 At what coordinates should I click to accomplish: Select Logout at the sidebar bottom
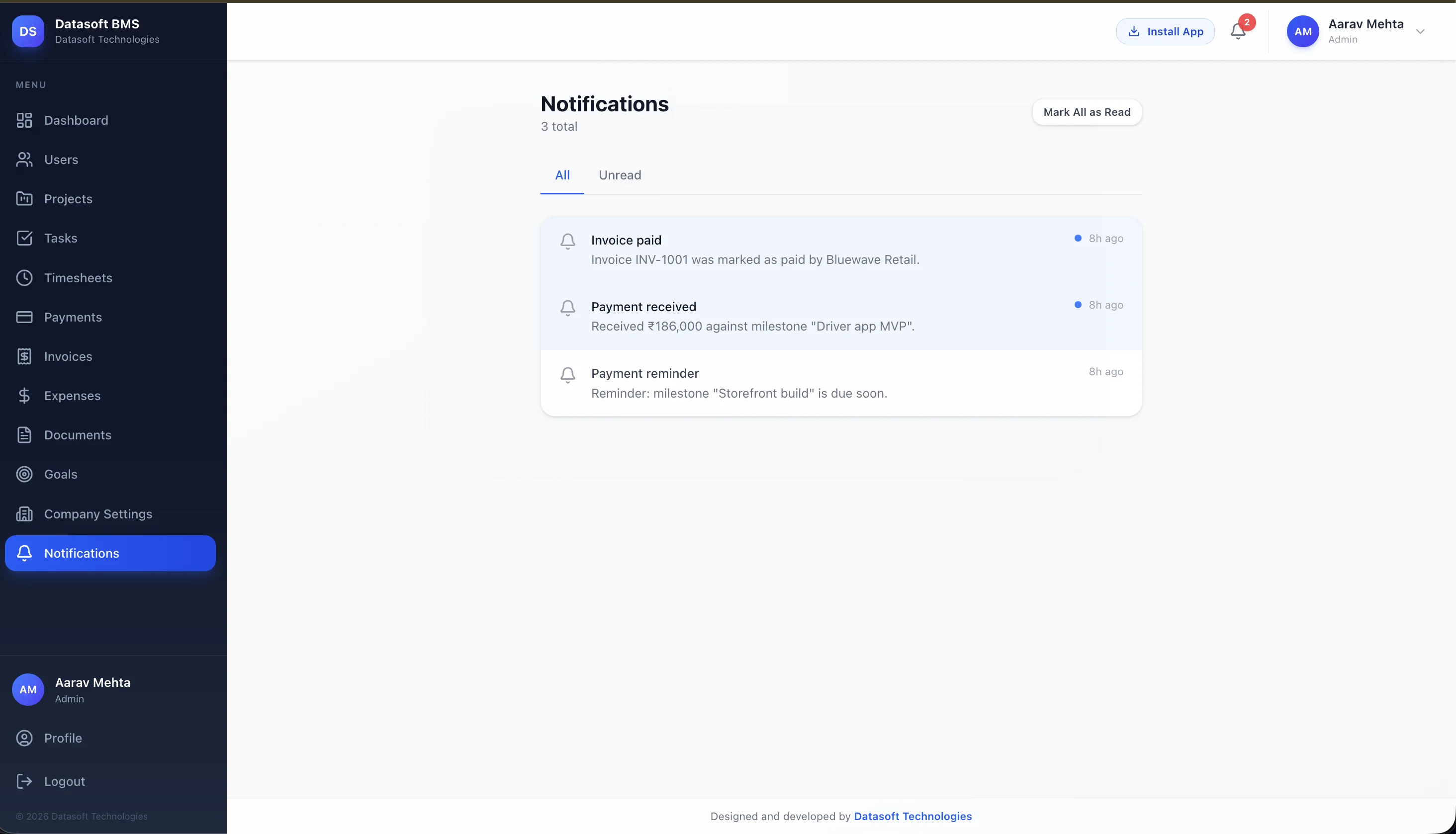click(64, 781)
